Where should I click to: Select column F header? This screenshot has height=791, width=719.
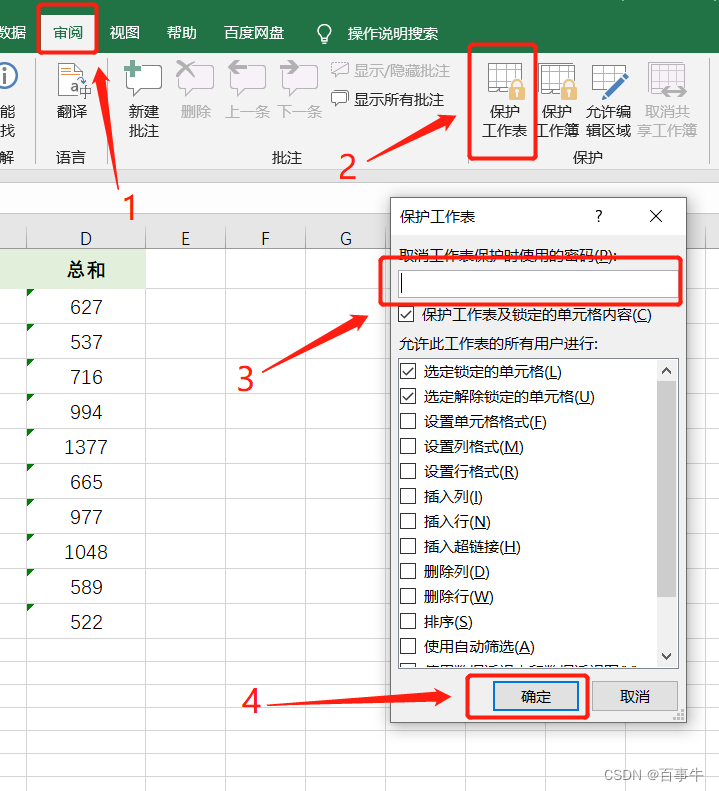[265, 238]
